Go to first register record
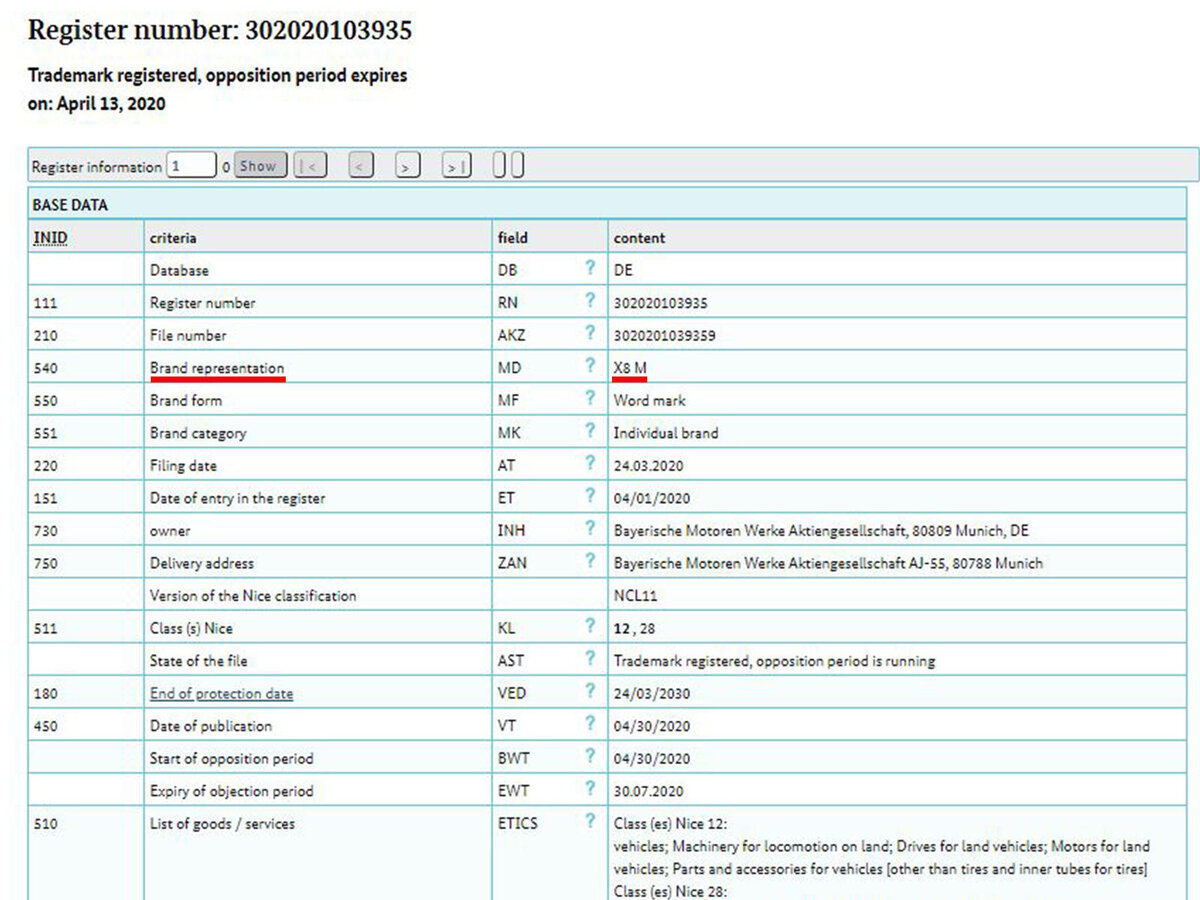The width and height of the screenshot is (1200, 900). (311, 166)
